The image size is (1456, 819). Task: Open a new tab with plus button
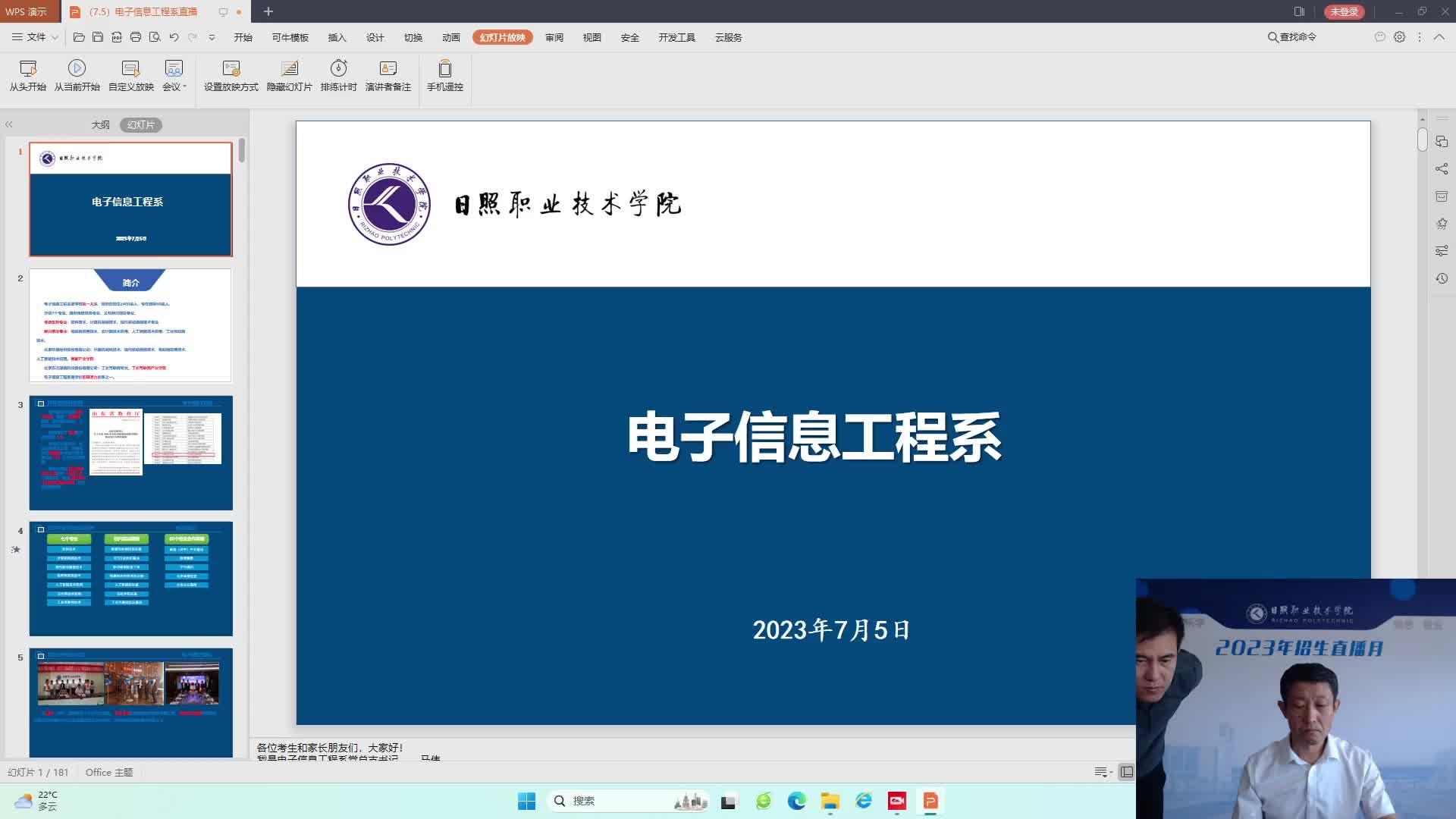[x=268, y=11]
